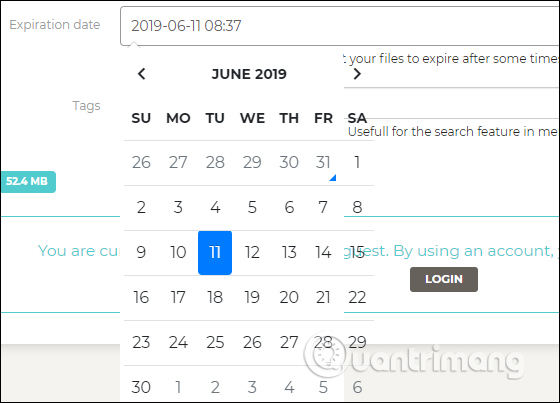Choose July 1 in last row
The height and width of the screenshot is (403, 560).
click(x=178, y=387)
